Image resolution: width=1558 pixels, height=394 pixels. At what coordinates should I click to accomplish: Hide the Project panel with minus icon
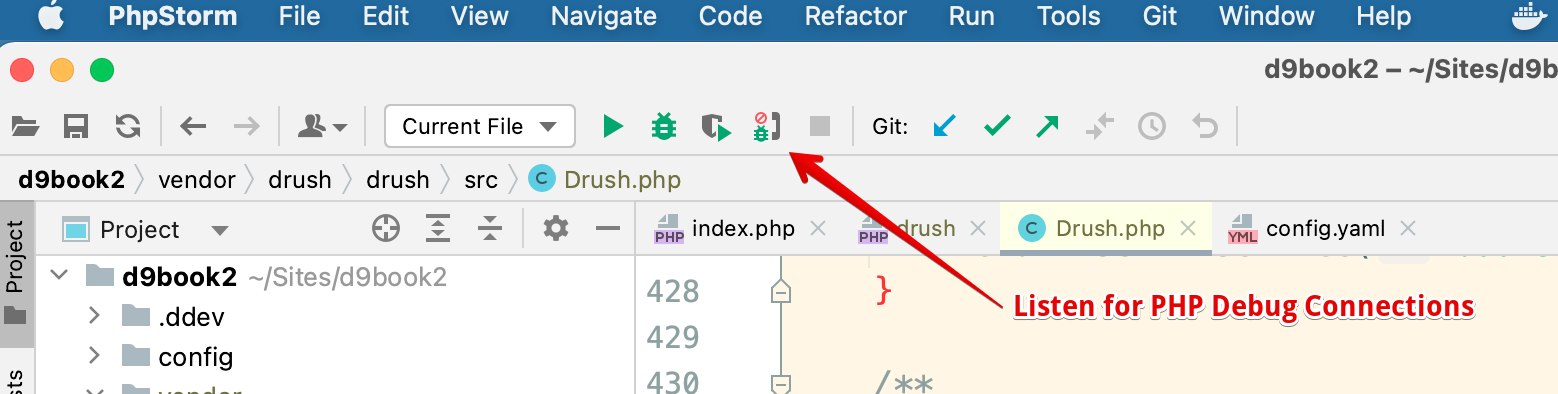tap(608, 229)
